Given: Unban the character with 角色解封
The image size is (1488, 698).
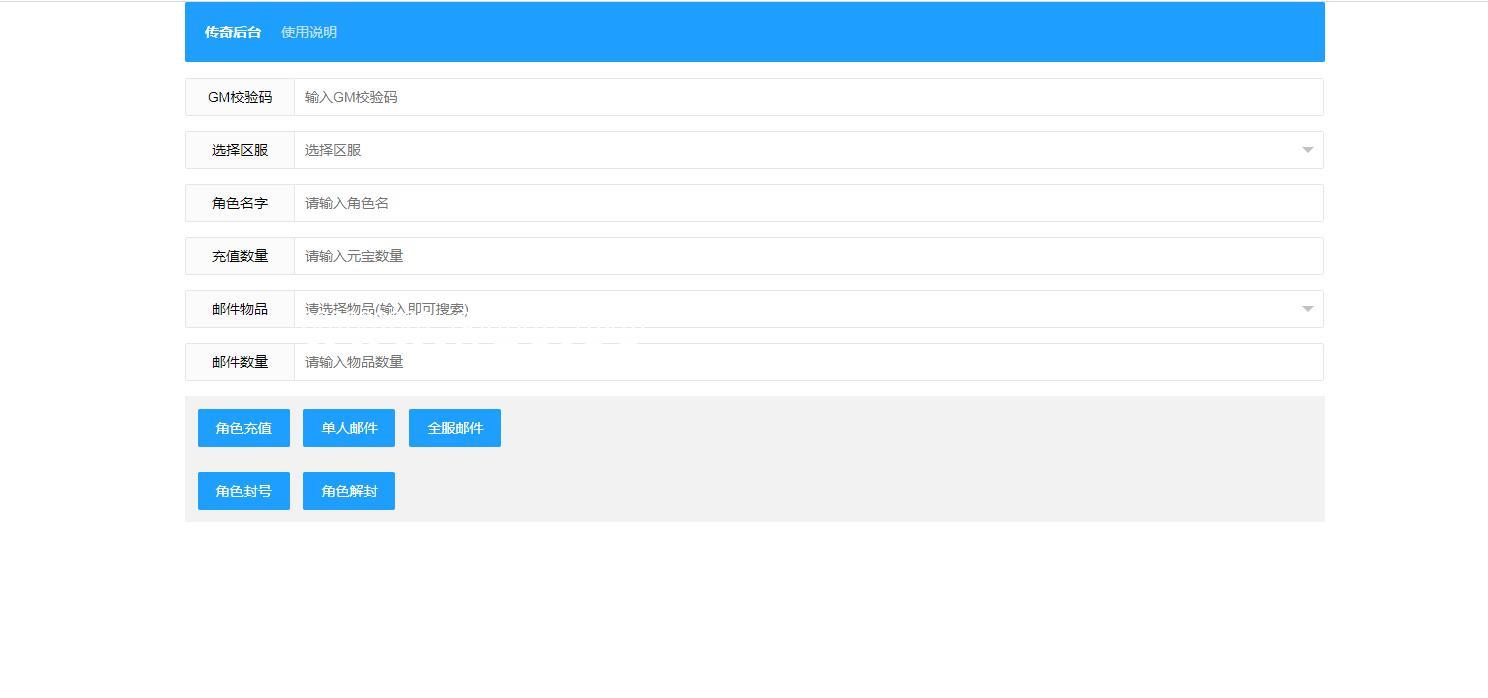Looking at the screenshot, I should pyautogui.click(x=349, y=491).
